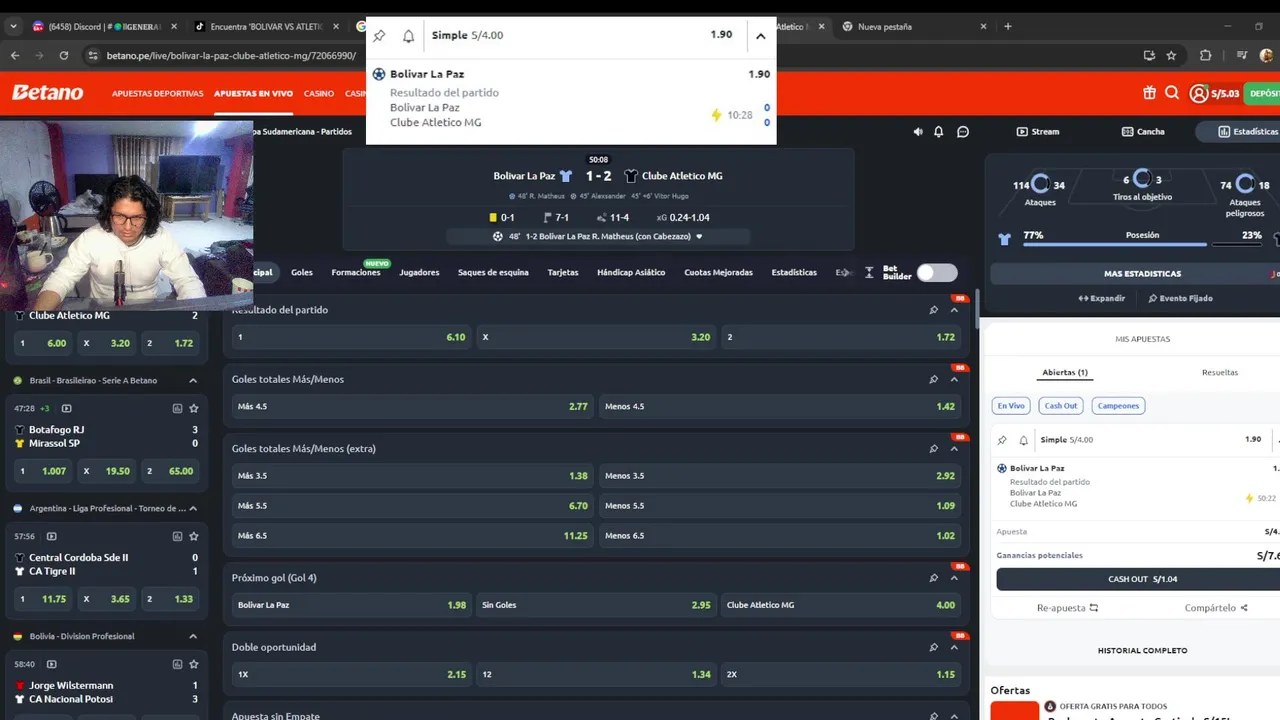Open the user account icon
Image resolution: width=1280 pixels, height=720 pixels.
pos(1198,93)
